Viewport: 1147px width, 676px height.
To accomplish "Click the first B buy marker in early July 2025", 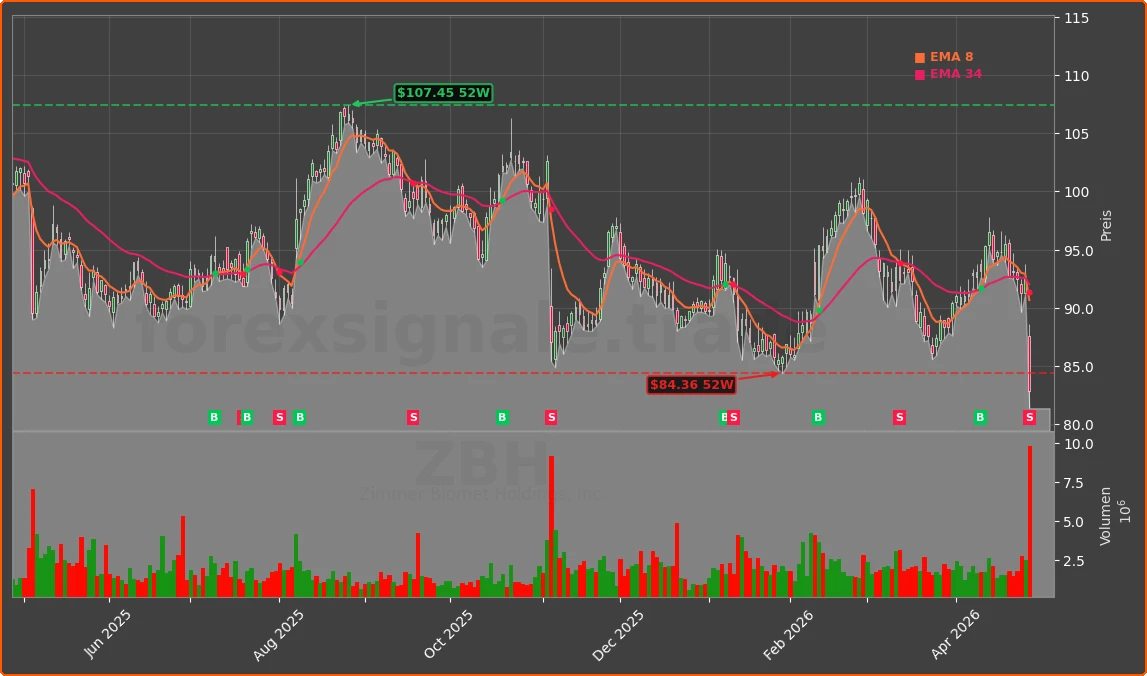I will pyautogui.click(x=214, y=417).
